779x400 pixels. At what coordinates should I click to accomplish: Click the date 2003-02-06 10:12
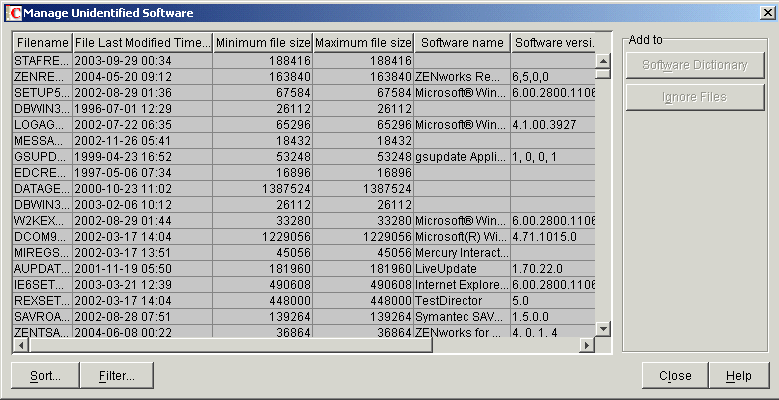click(143, 205)
